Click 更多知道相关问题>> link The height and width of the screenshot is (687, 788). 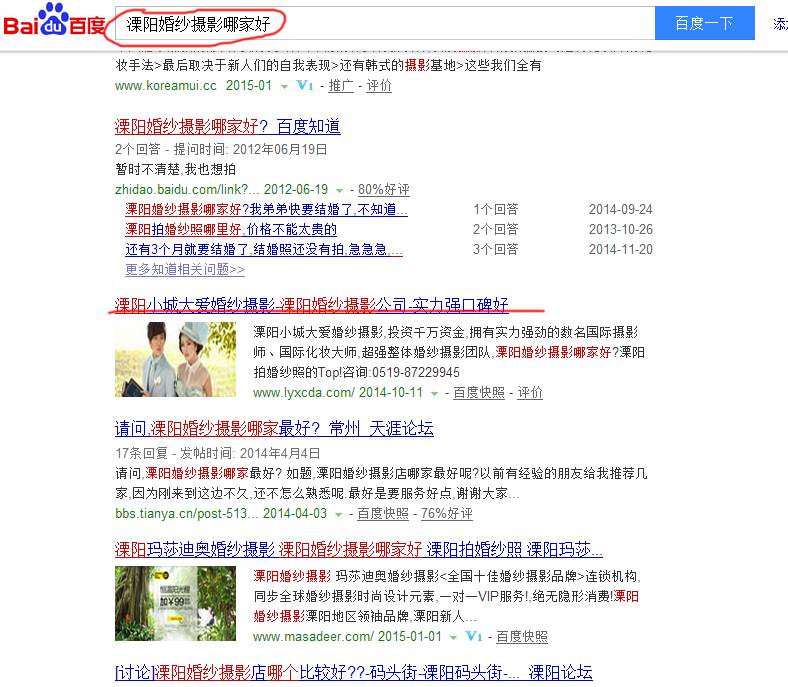(x=185, y=269)
